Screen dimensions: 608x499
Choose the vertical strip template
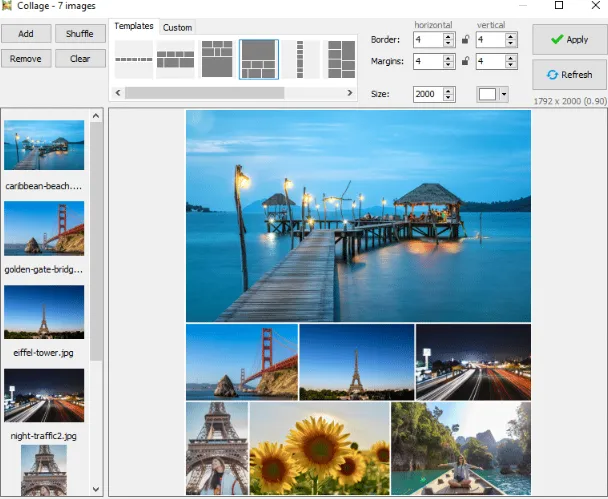pyautogui.click(x=300, y=59)
